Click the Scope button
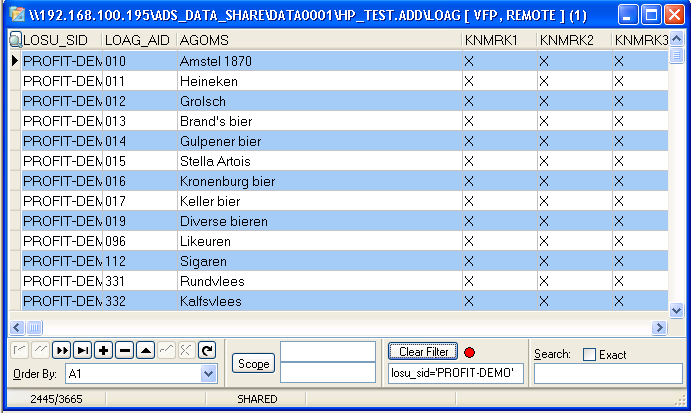Viewport: 691px width, 413px height. click(x=253, y=364)
